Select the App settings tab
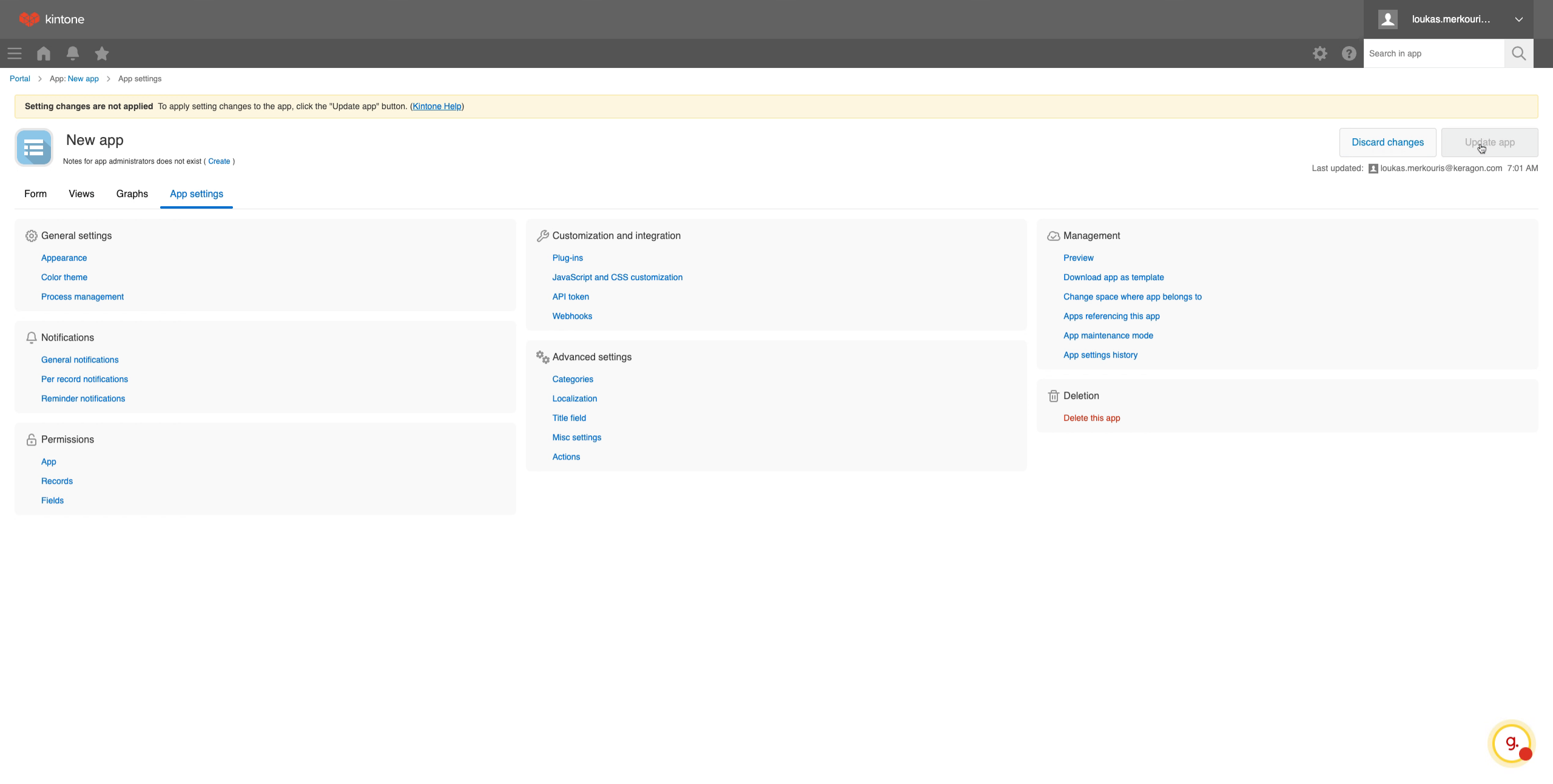Image resolution: width=1553 pixels, height=784 pixels. 197,194
